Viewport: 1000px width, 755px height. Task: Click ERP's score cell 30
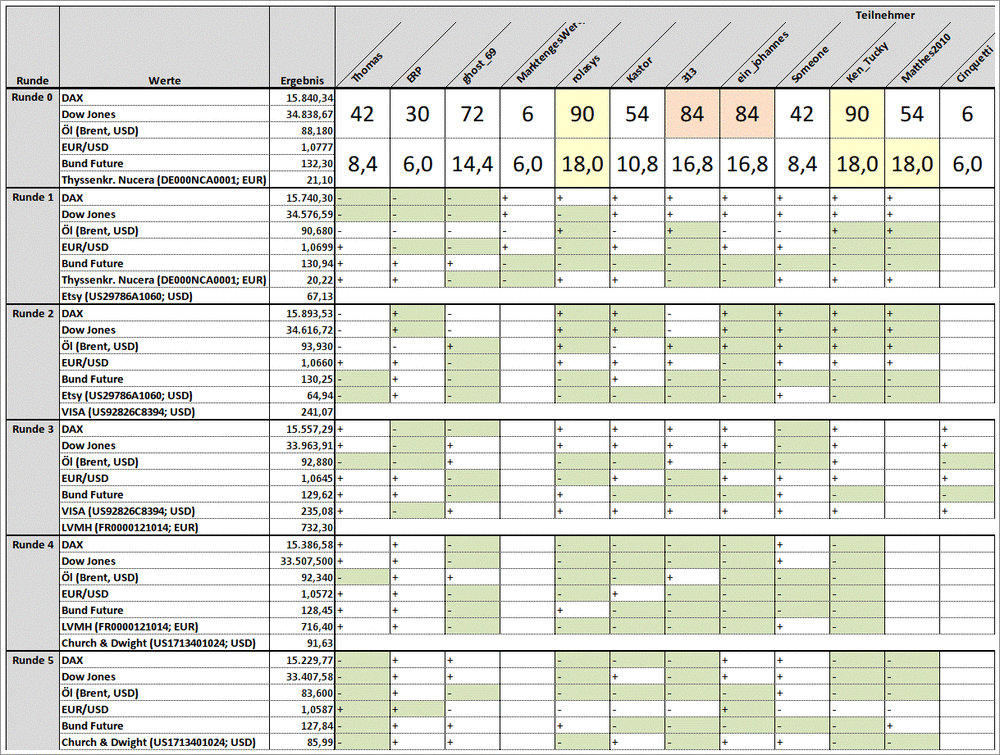coord(417,114)
